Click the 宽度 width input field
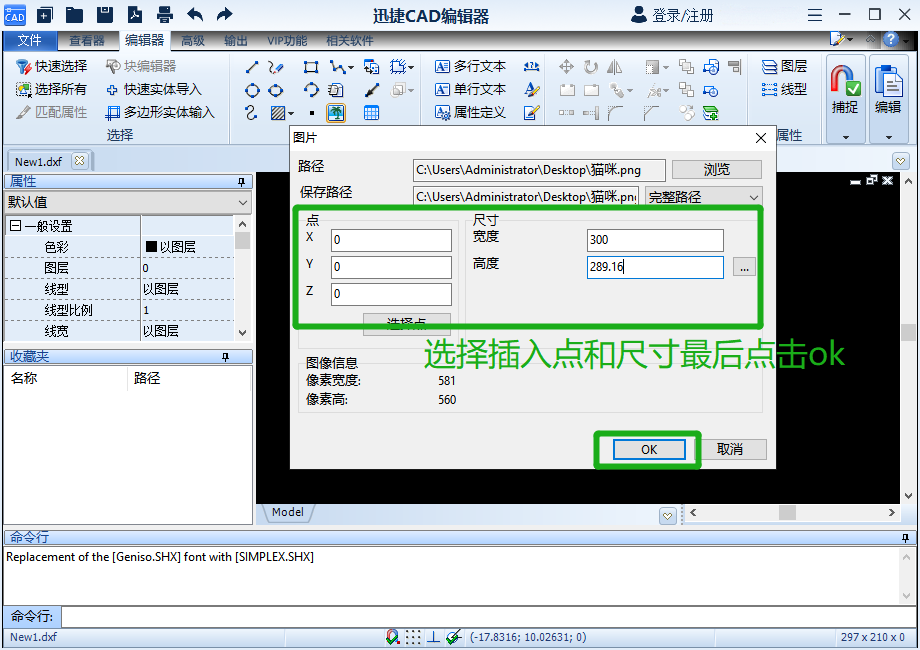The width and height of the screenshot is (920, 650). (655, 240)
